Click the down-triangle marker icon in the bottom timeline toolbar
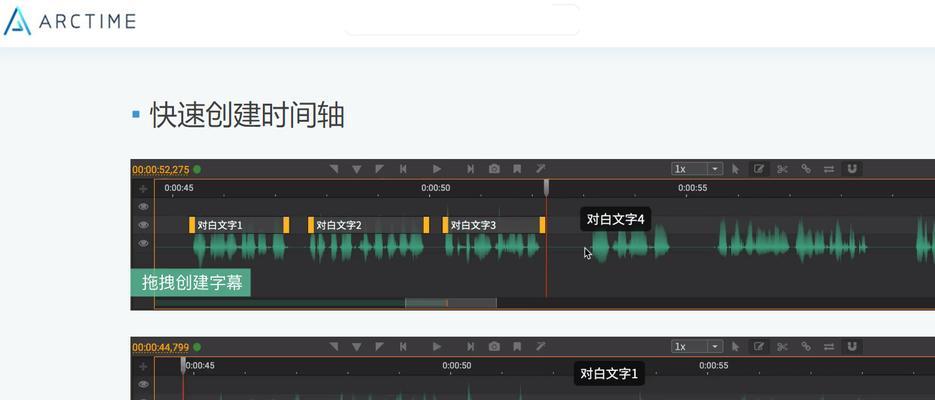The height and width of the screenshot is (400, 935). pos(357,346)
